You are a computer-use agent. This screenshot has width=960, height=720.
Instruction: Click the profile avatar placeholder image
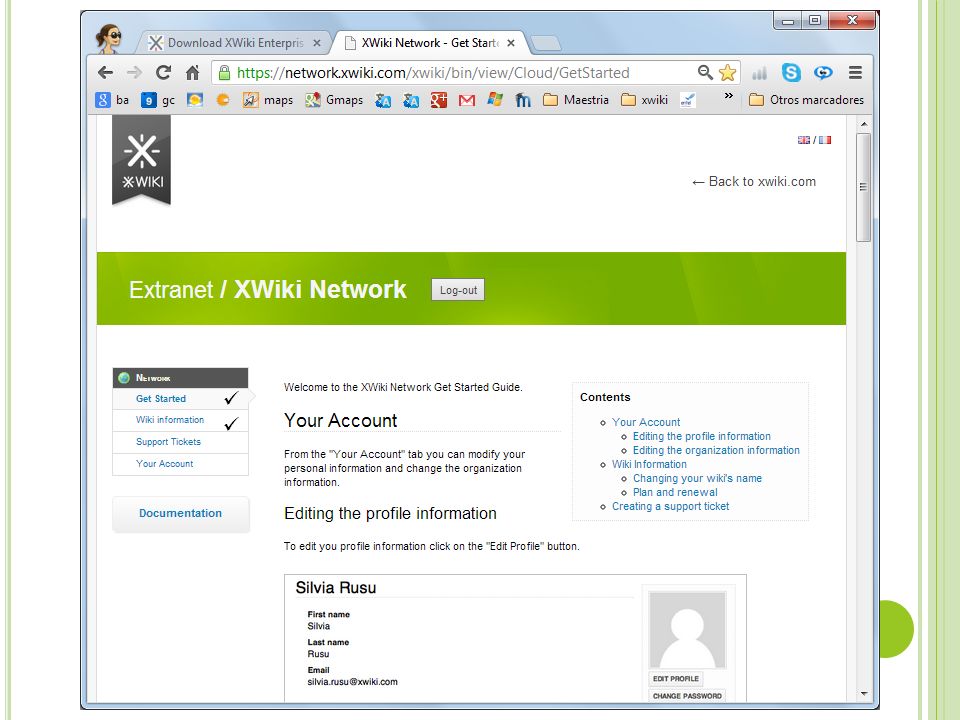coord(688,630)
